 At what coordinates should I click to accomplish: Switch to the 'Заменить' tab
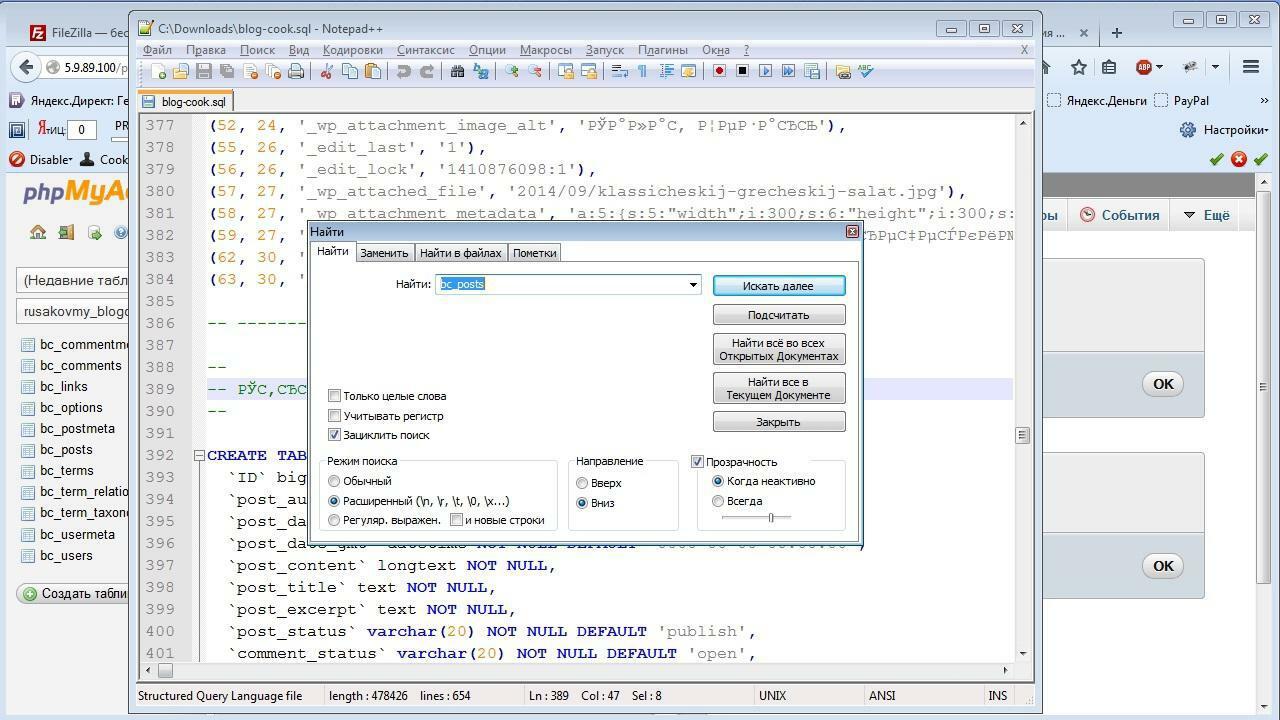pyautogui.click(x=384, y=253)
